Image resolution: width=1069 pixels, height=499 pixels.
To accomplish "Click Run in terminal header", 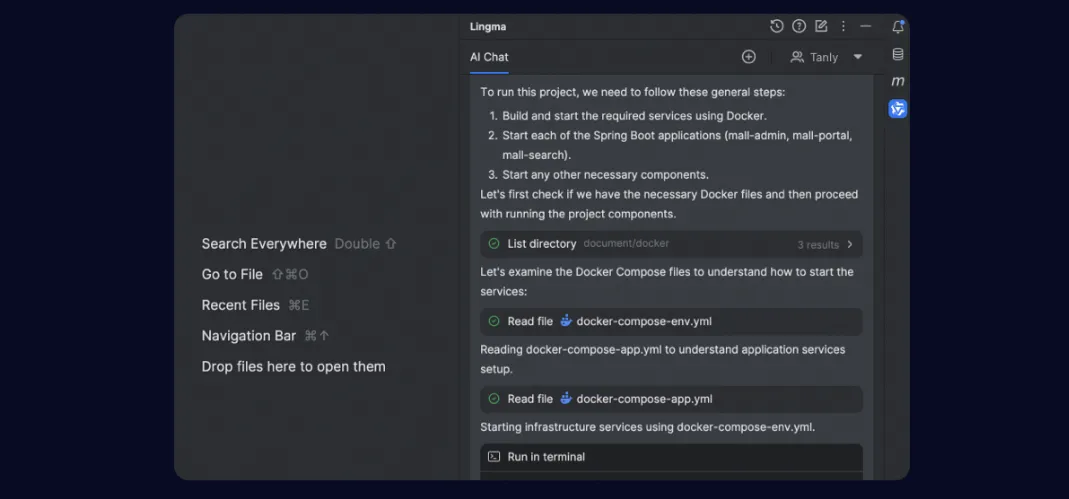I will coord(672,457).
